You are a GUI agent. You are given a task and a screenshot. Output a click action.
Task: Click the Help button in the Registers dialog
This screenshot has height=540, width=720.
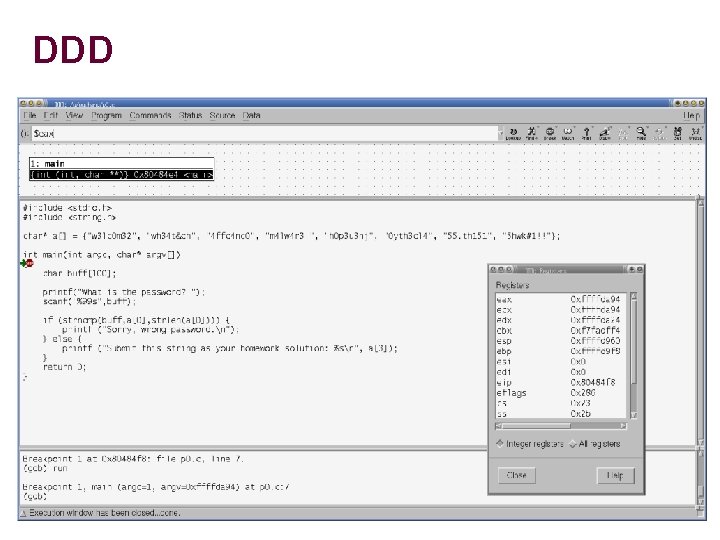pos(615,475)
